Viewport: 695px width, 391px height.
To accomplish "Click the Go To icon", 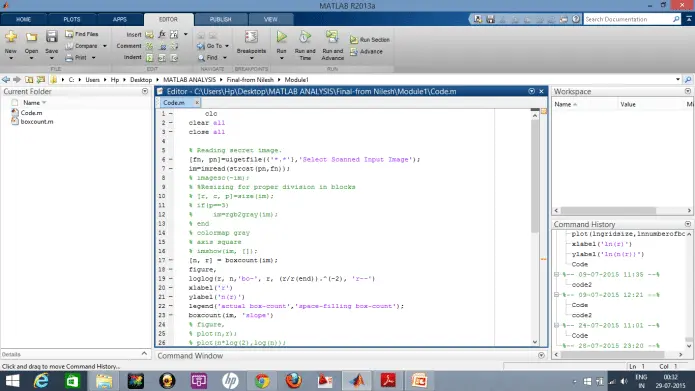I will click(x=201, y=46).
